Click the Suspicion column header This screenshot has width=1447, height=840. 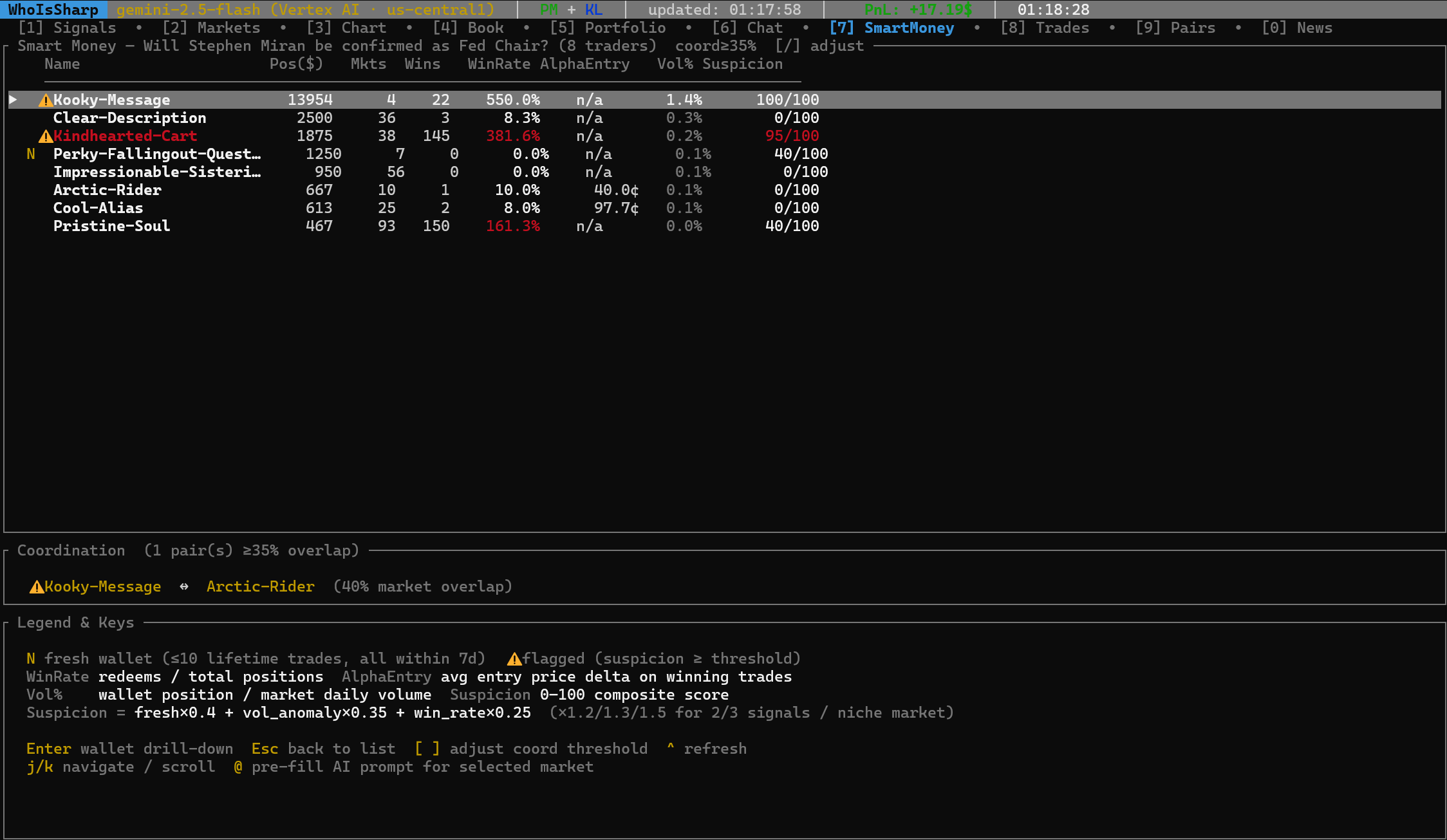point(742,64)
